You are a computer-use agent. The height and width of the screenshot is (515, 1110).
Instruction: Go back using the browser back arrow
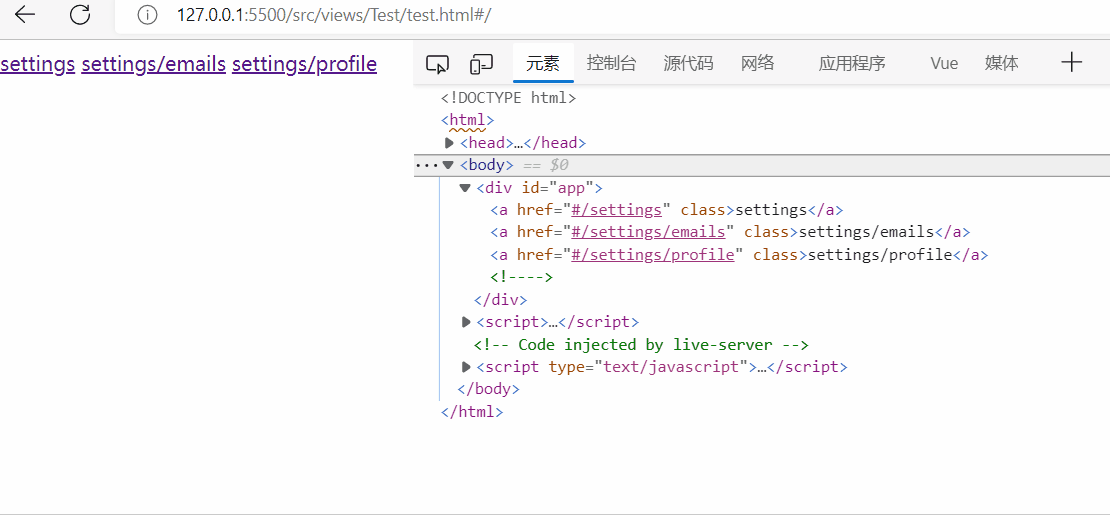coord(25,15)
